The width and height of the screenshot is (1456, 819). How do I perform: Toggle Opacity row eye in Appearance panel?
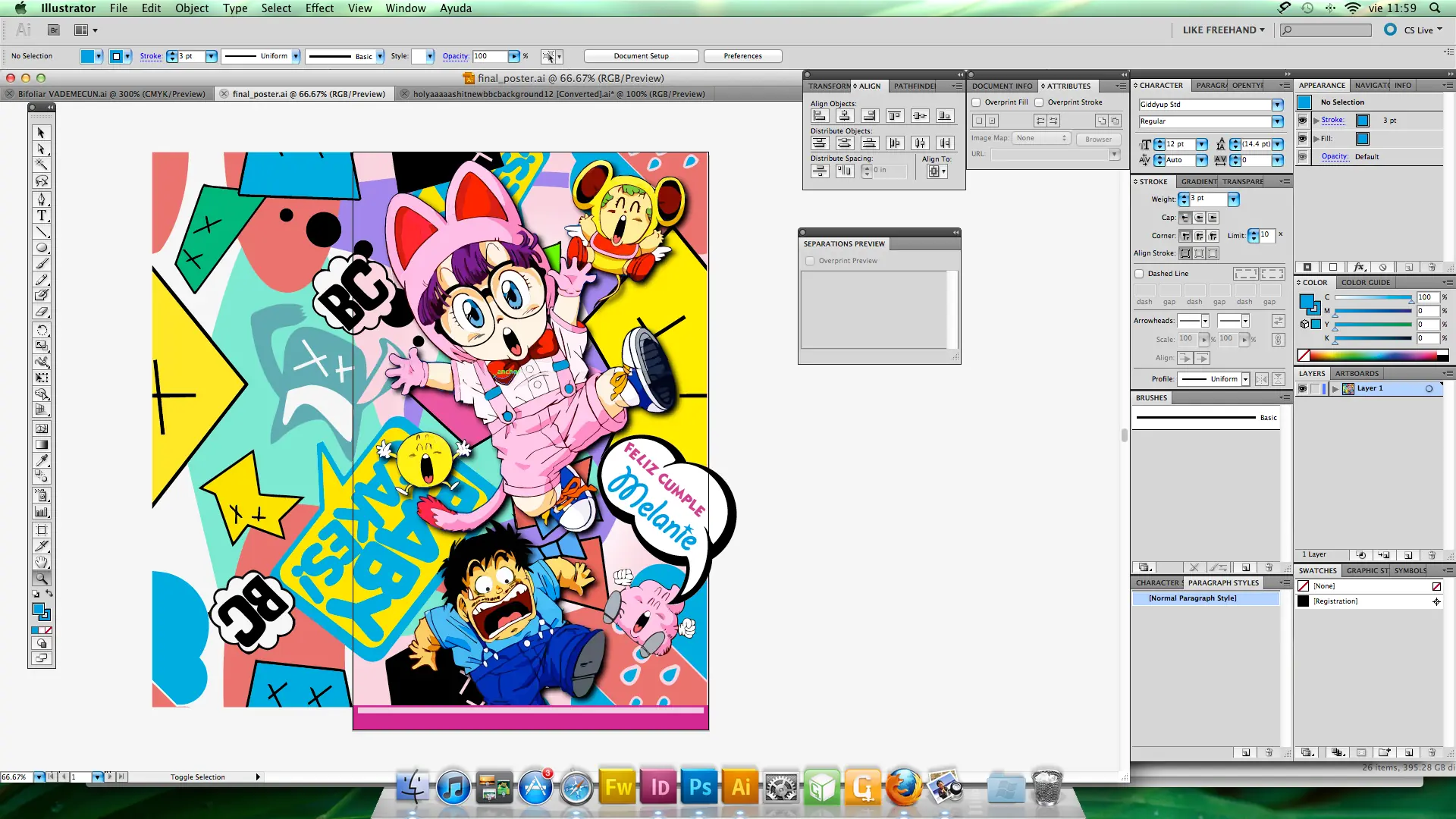tap(1303, 157)
